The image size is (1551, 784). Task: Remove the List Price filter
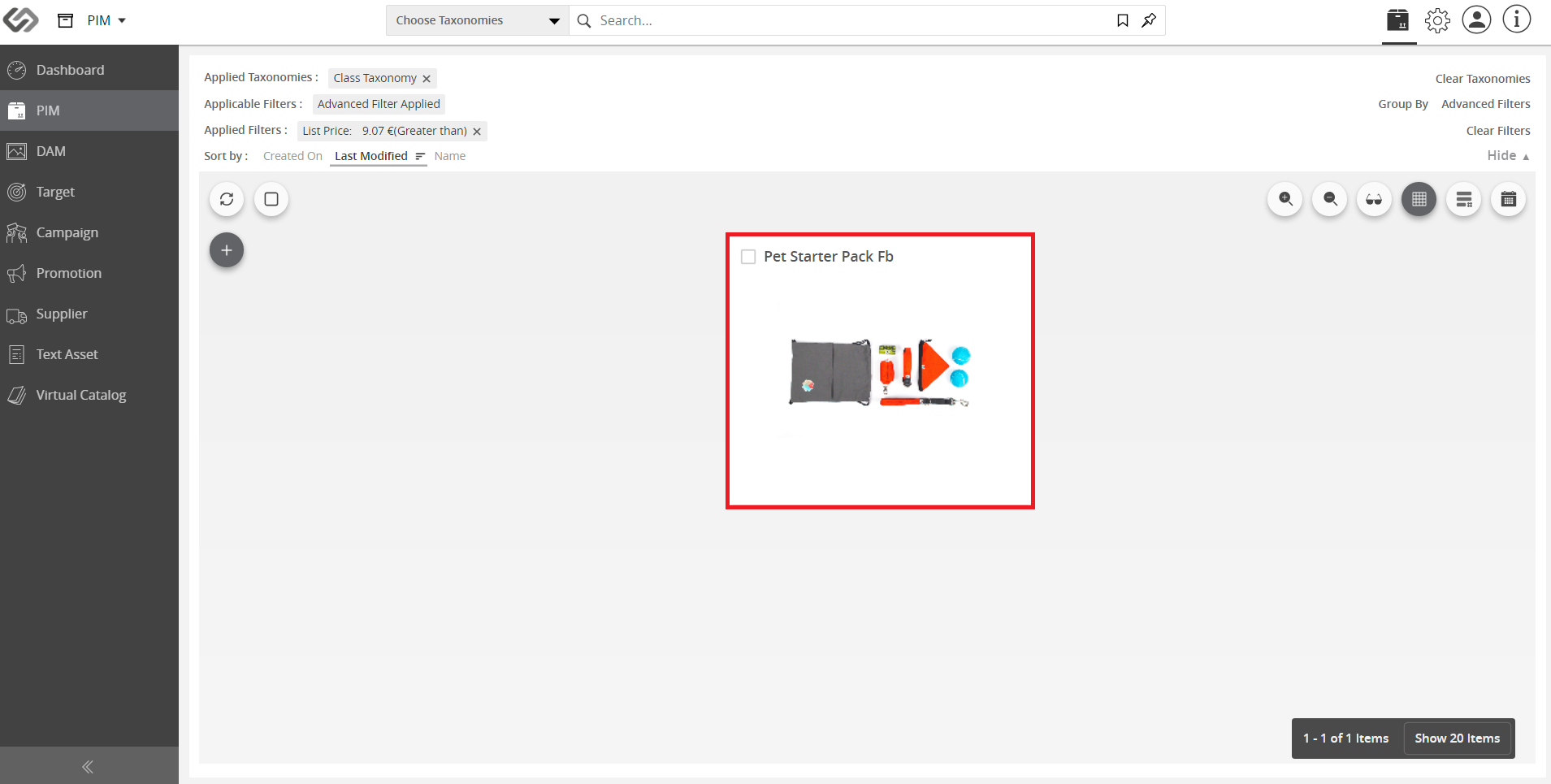tap(477, 132)
